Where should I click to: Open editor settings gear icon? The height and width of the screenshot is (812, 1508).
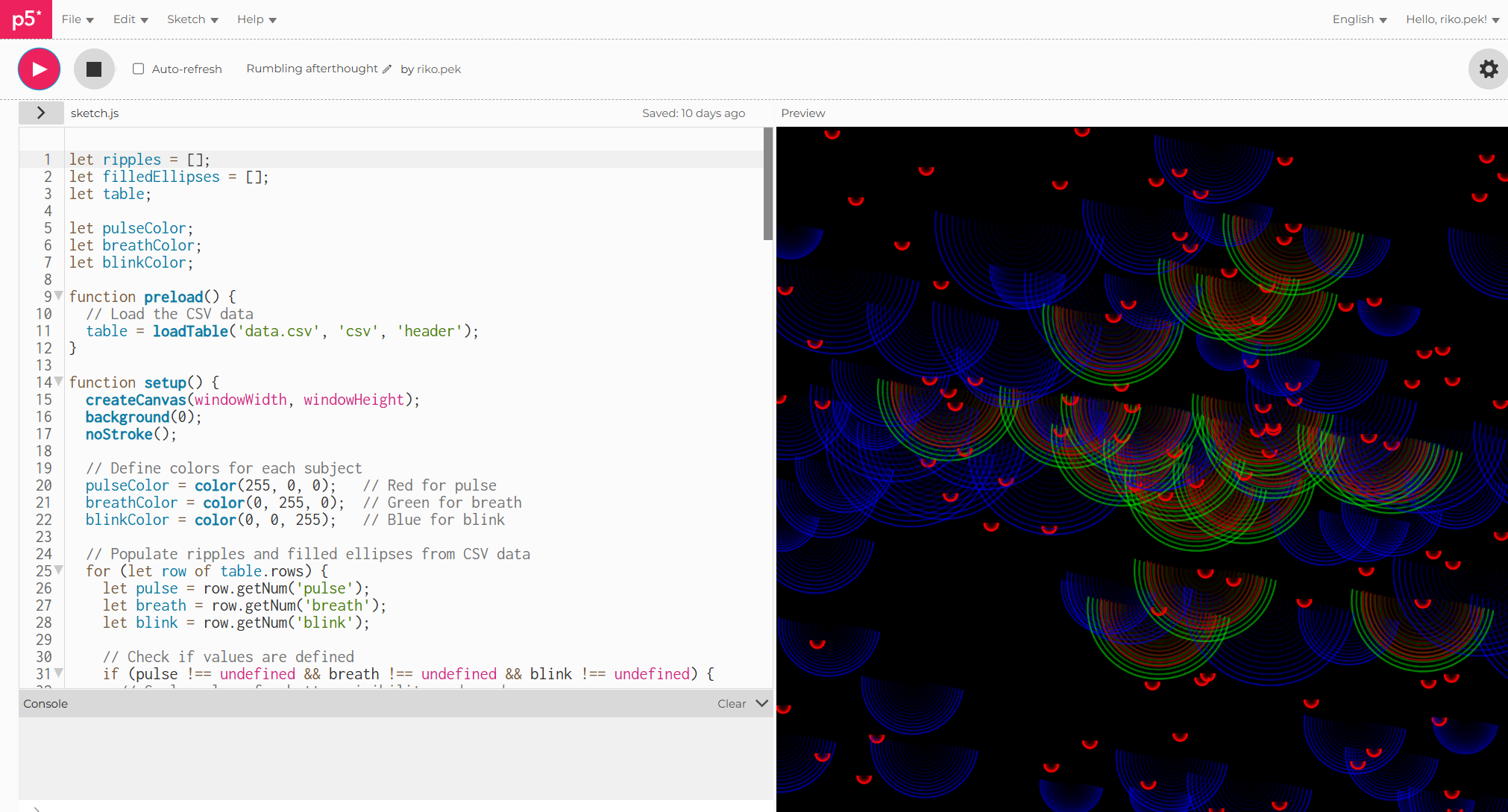(x=1489, y=69)
